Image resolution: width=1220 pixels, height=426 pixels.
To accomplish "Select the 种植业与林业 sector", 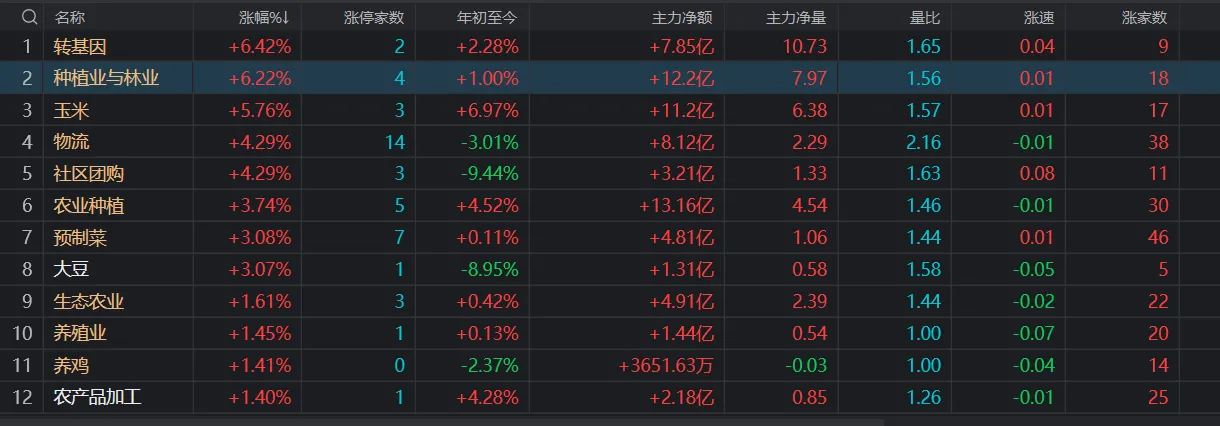I will [x=106, y=78].
